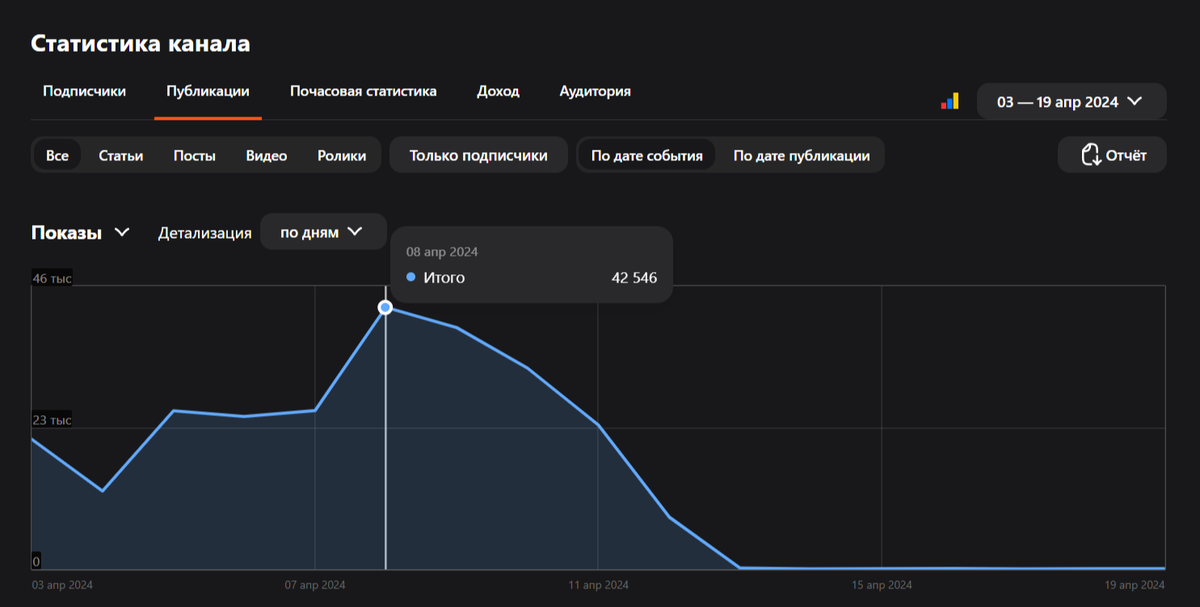Select the Все content filter
This screenshot has width=1200, height=607.
(57, 155)
